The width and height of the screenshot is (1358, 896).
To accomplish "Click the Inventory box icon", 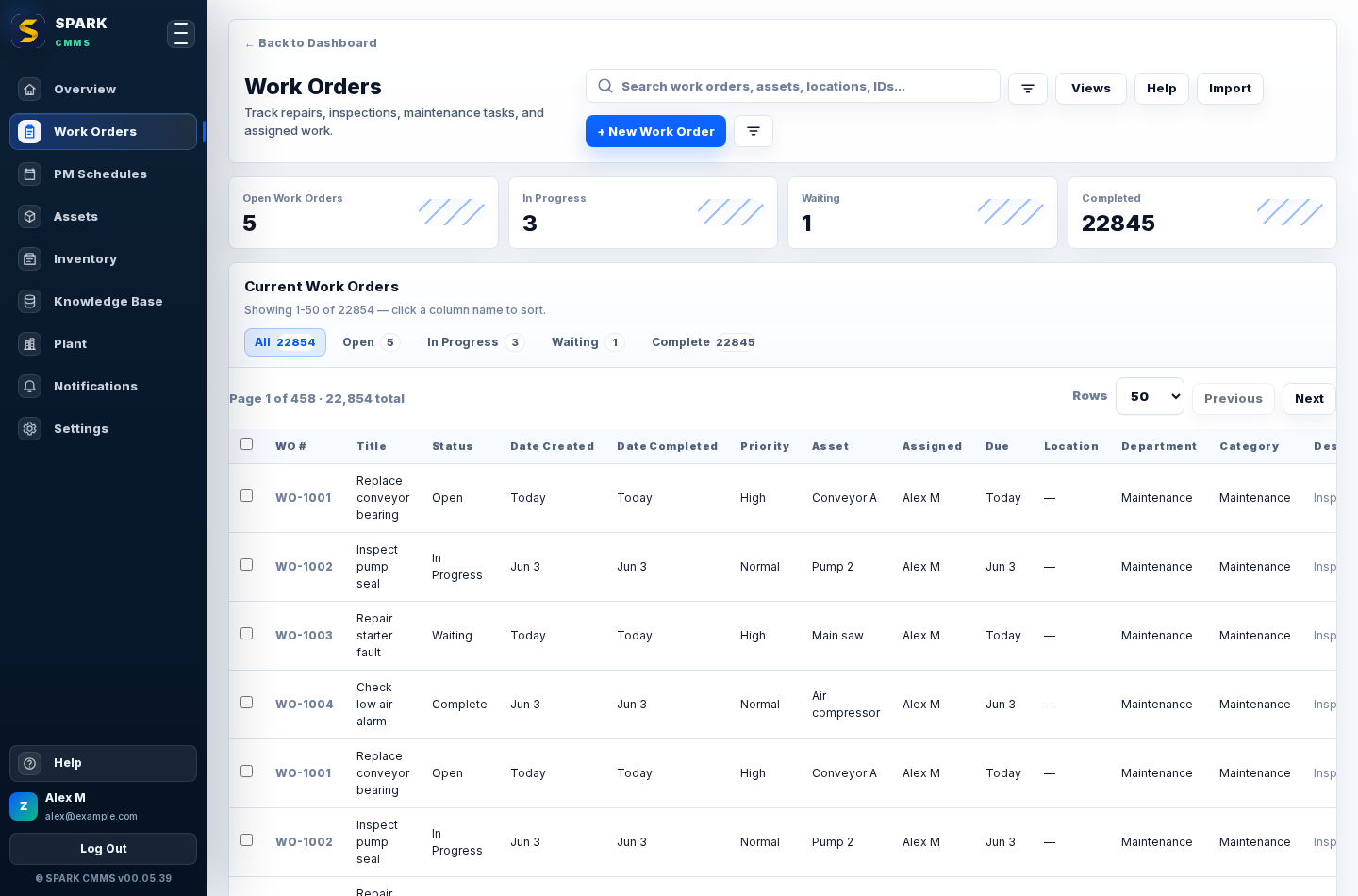I will [30, 259].
